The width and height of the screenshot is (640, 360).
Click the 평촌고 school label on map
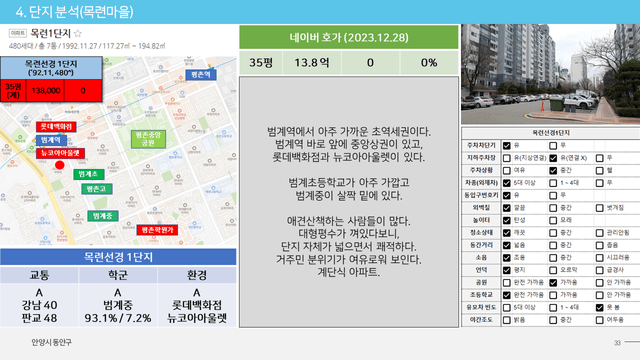coord(97,189)
